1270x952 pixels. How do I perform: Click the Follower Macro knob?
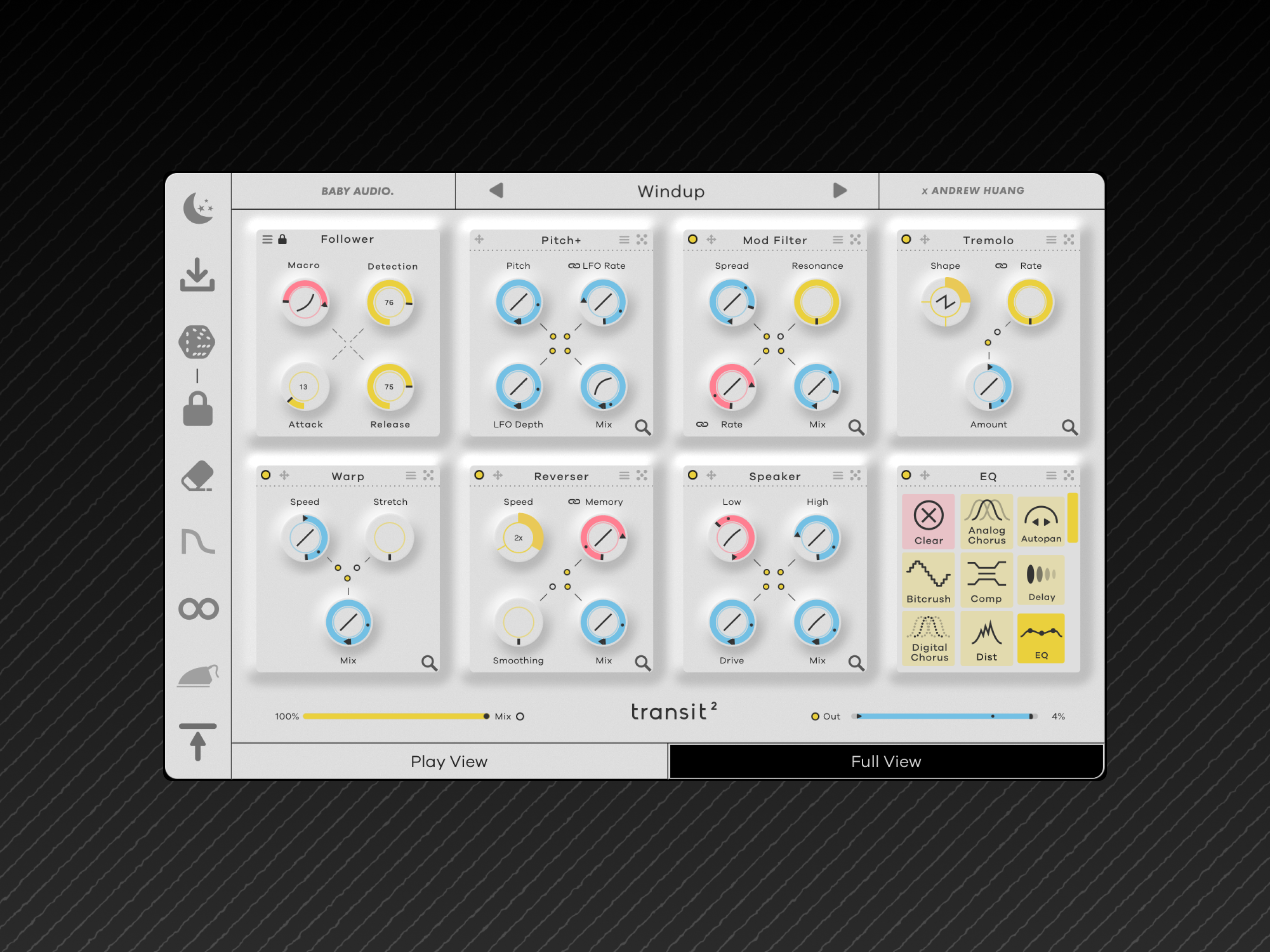click(305, 303)
